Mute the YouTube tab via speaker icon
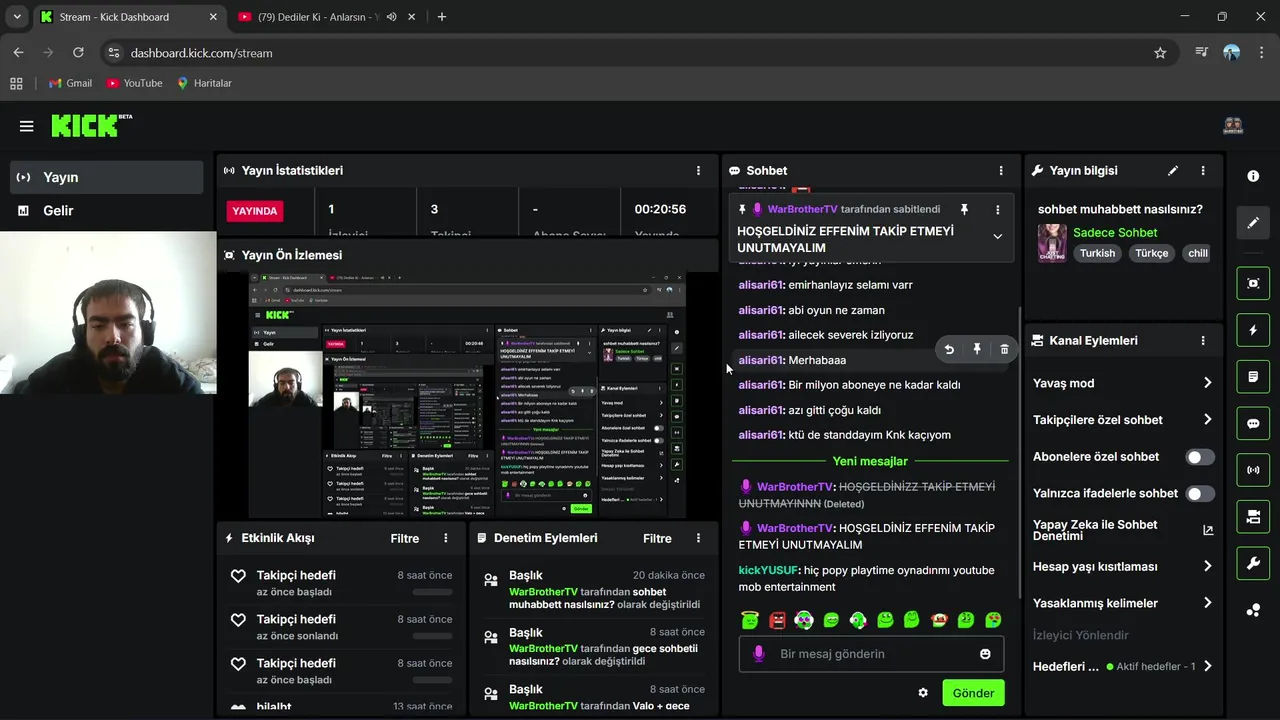The width and height of the screenshot is (1280, 720). (x=391, y=17)
